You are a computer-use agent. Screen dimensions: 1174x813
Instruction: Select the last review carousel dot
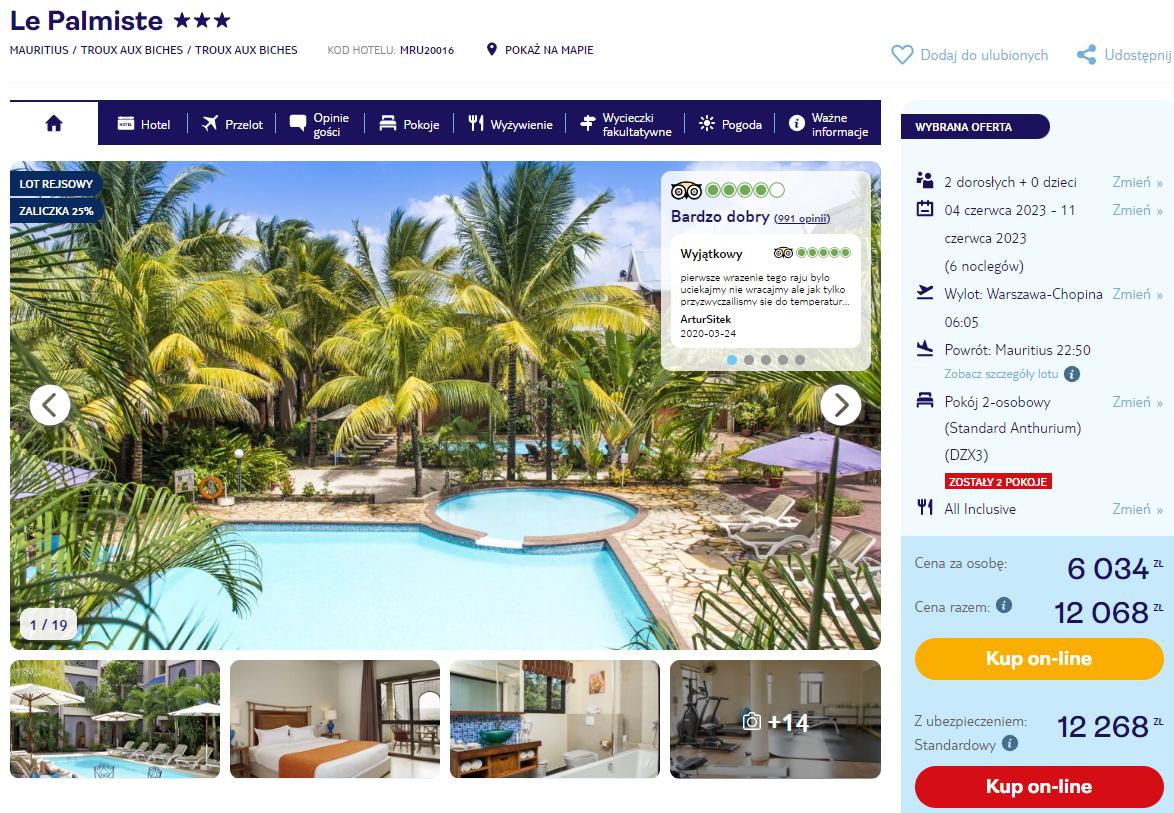pos(800,360)
